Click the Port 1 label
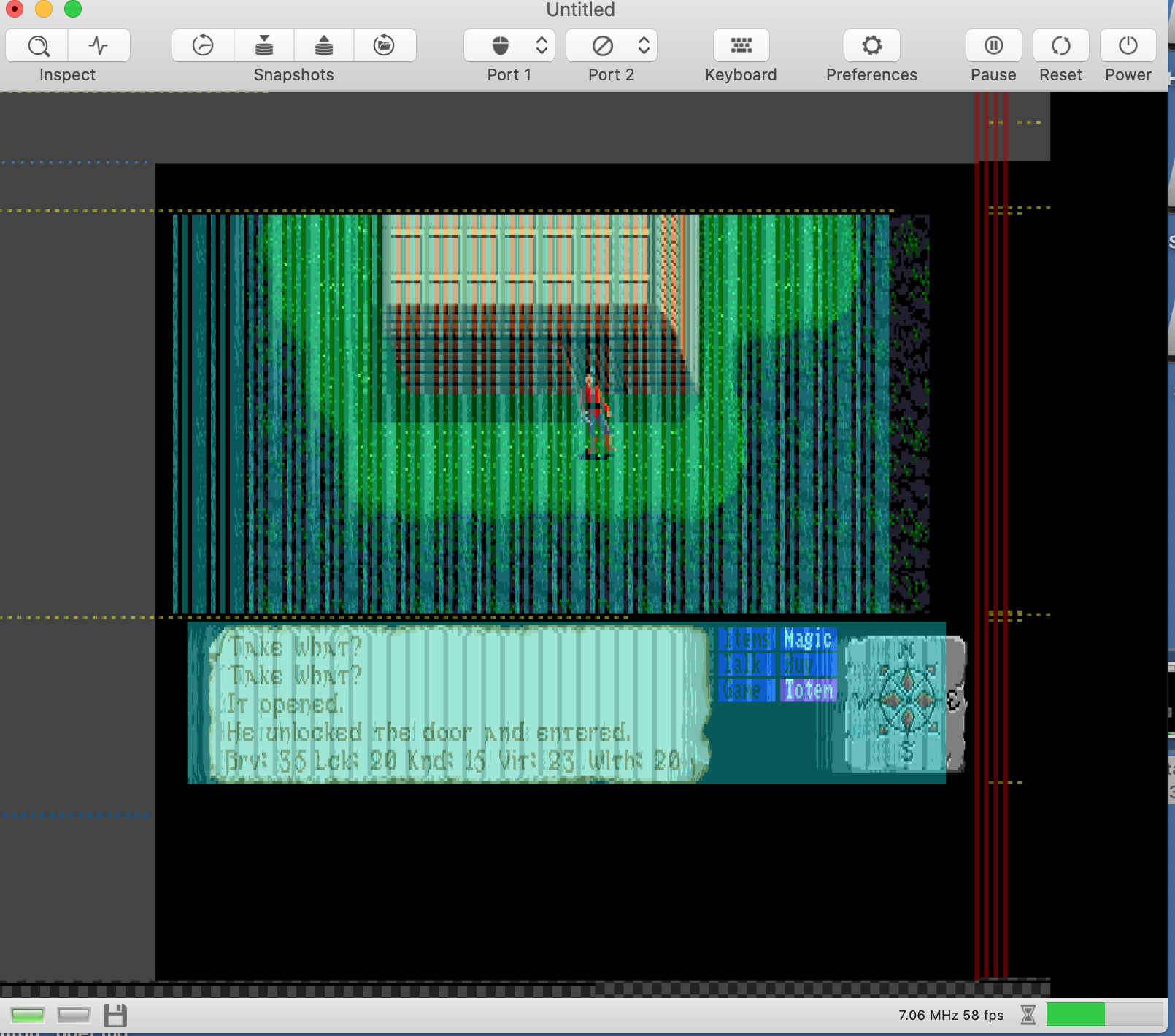Screen dimensions: 1175x1036 [509, 75]
